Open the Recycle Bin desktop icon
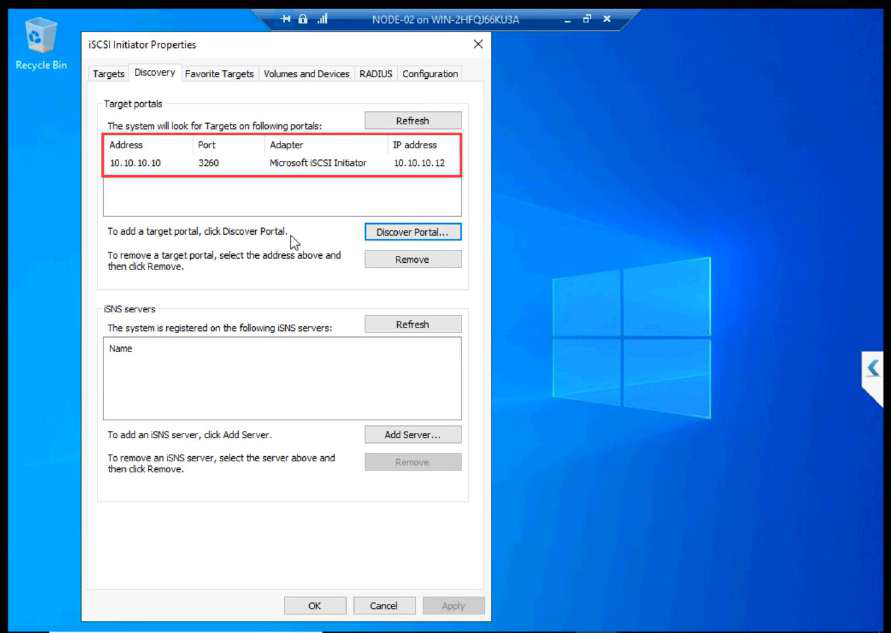Image resolution: width=891 pixels, height=633 pixels. pyautogui.click(x=41, y=44)
